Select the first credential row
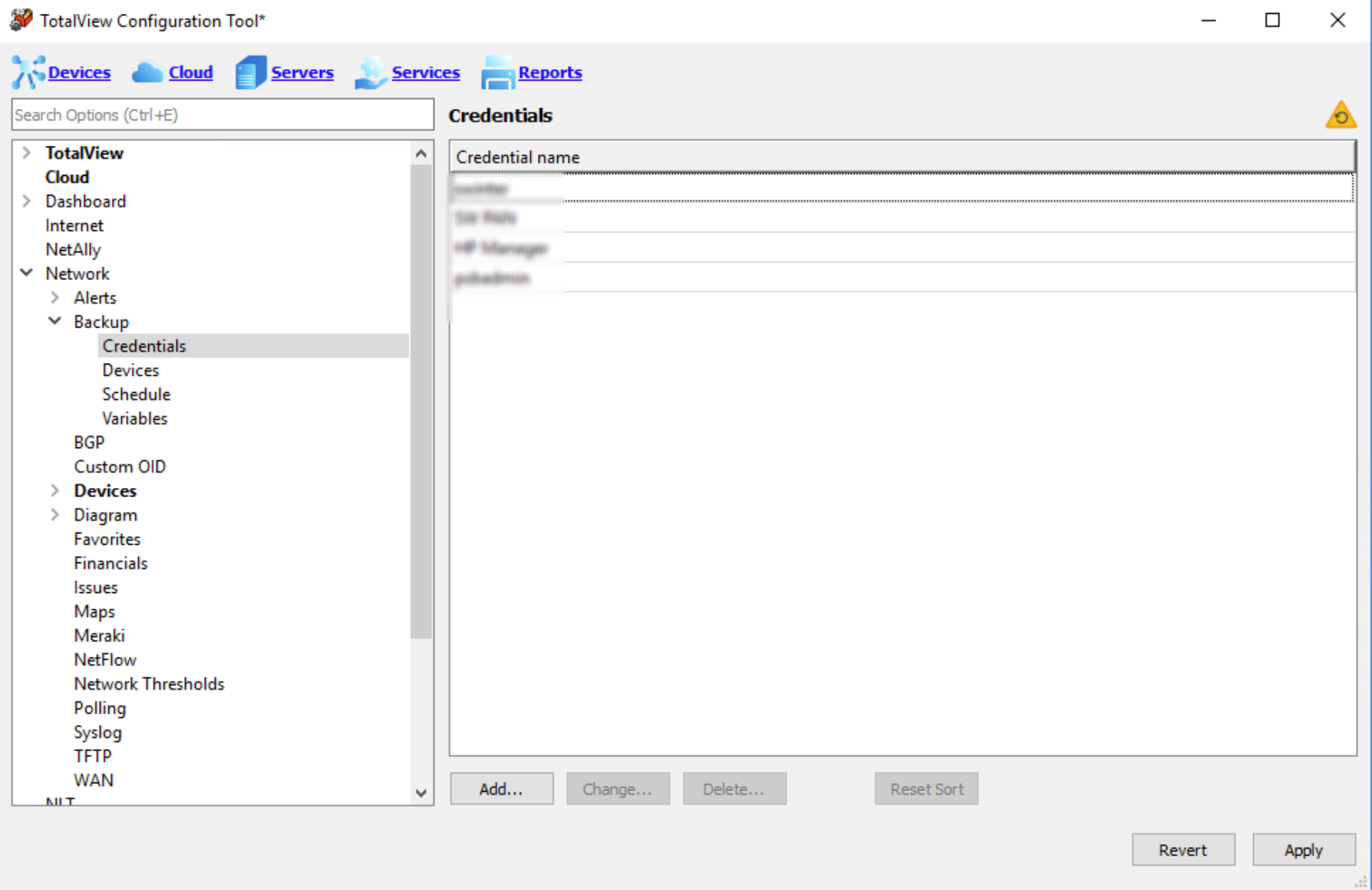Screen dimensions: 1372x890 point(902,188)
